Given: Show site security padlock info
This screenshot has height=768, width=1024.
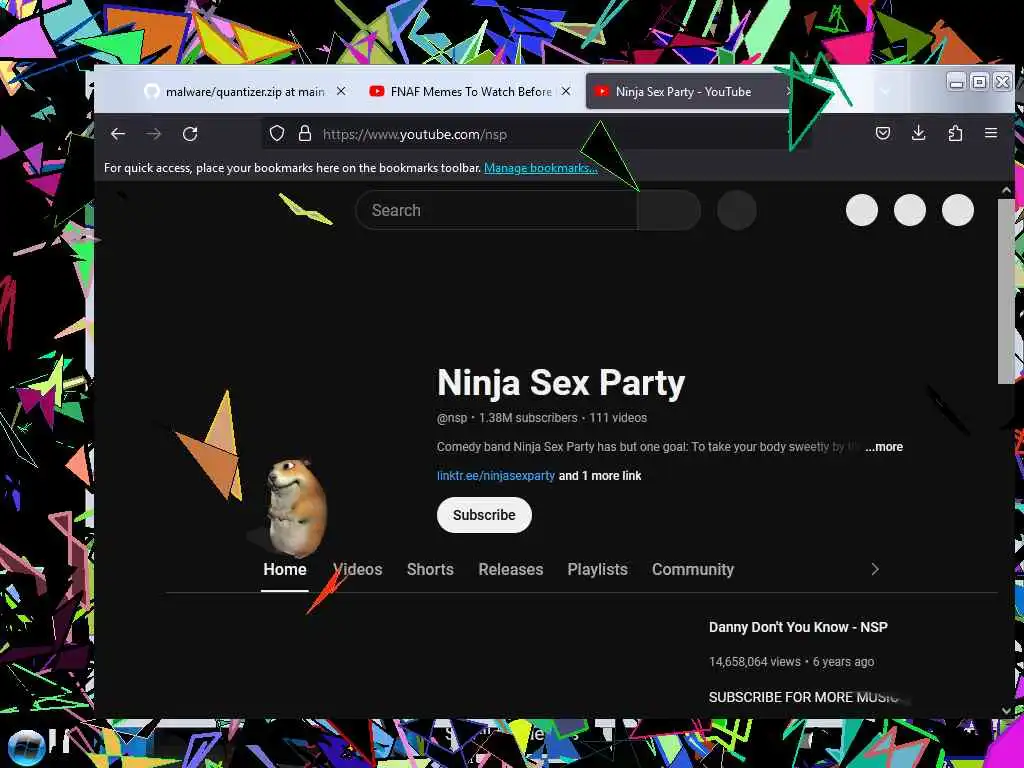Looking at the screenshot, I should tap(305, 134).
